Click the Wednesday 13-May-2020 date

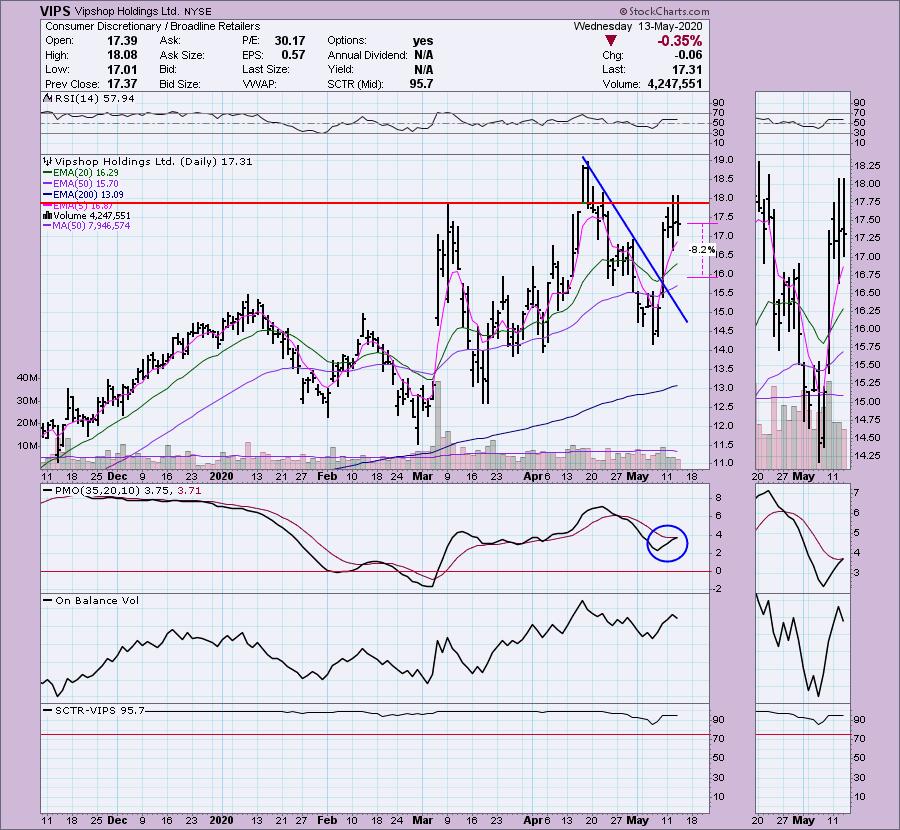point(638,26)
